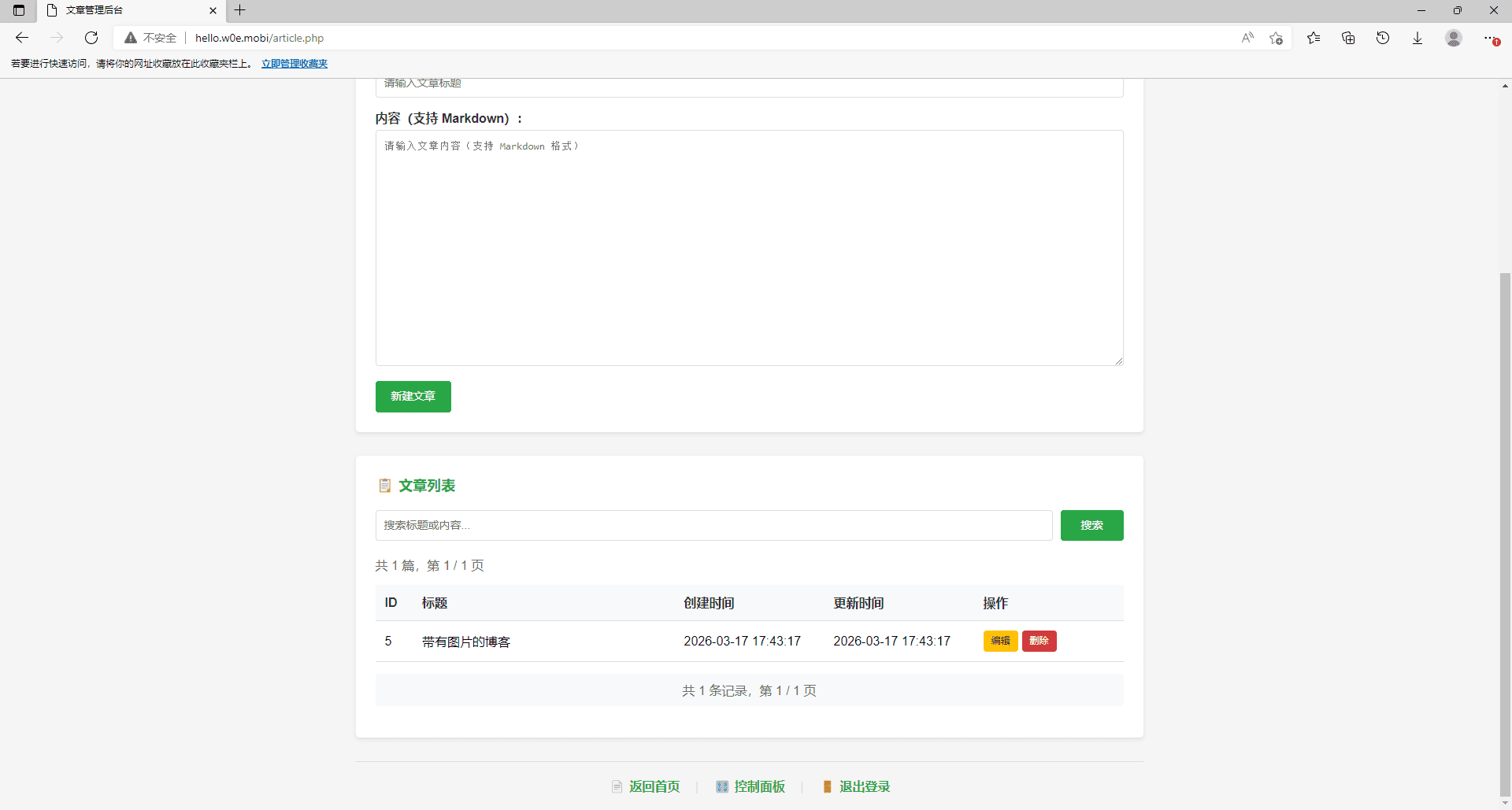Click the 删除 button for 带有图片的博客

pyautogui.click(x=1040, y=641)
